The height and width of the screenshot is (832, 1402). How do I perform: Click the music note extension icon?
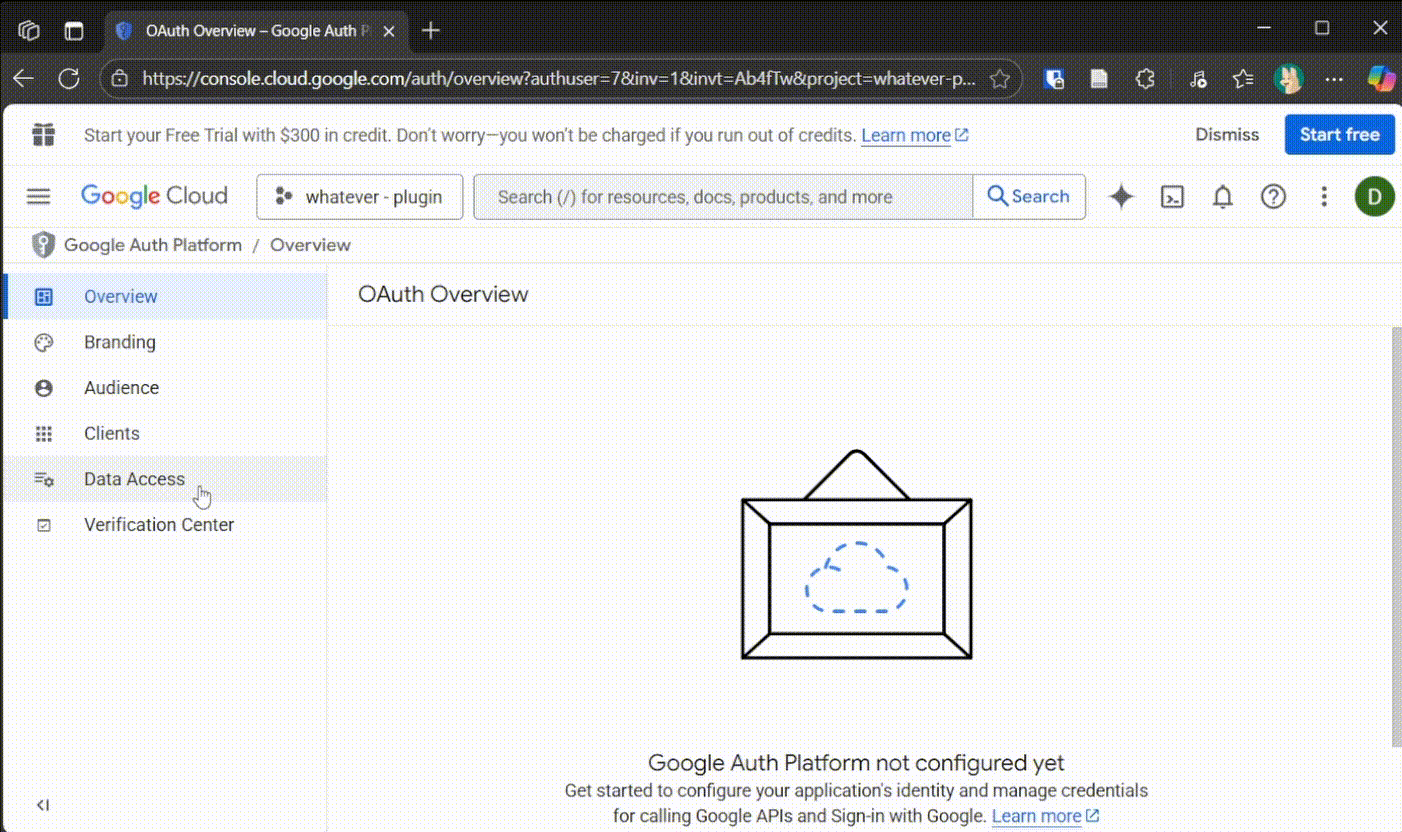tap(1198, 79)
